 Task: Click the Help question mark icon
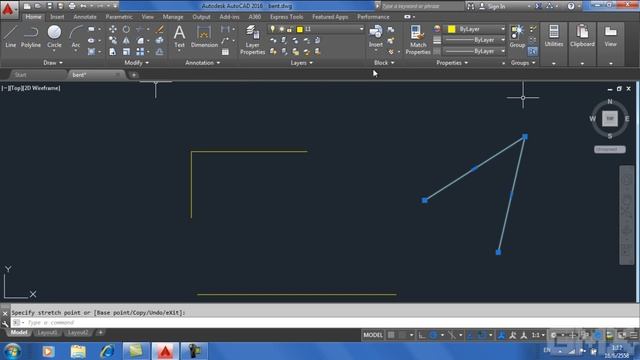571,6
